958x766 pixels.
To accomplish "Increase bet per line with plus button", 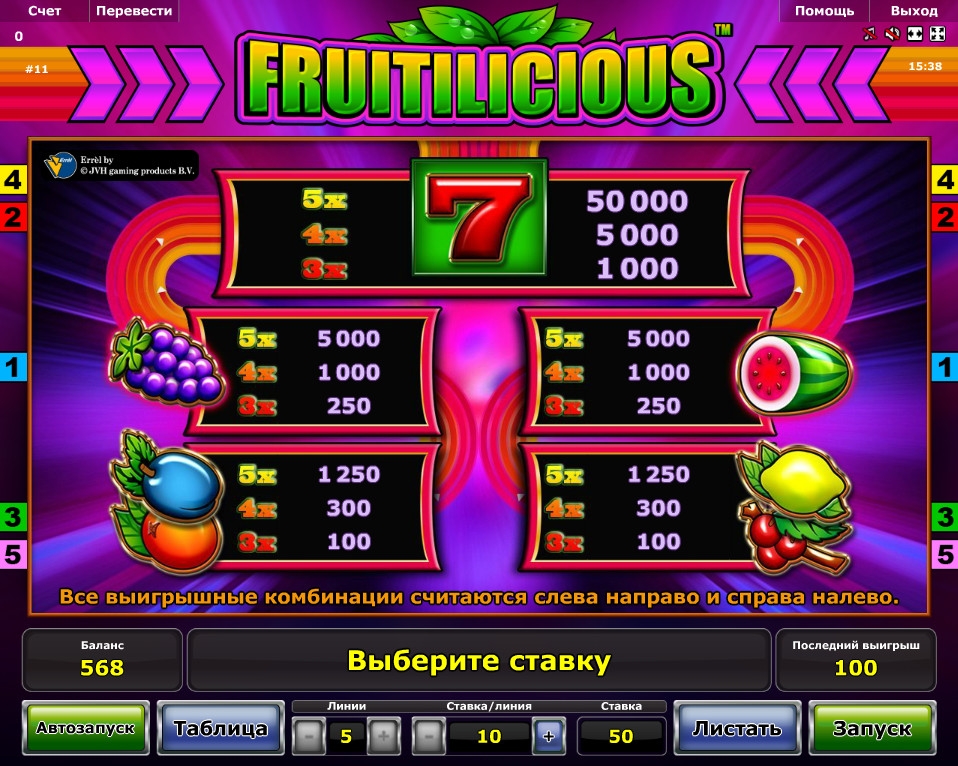I will pos(549,736).
